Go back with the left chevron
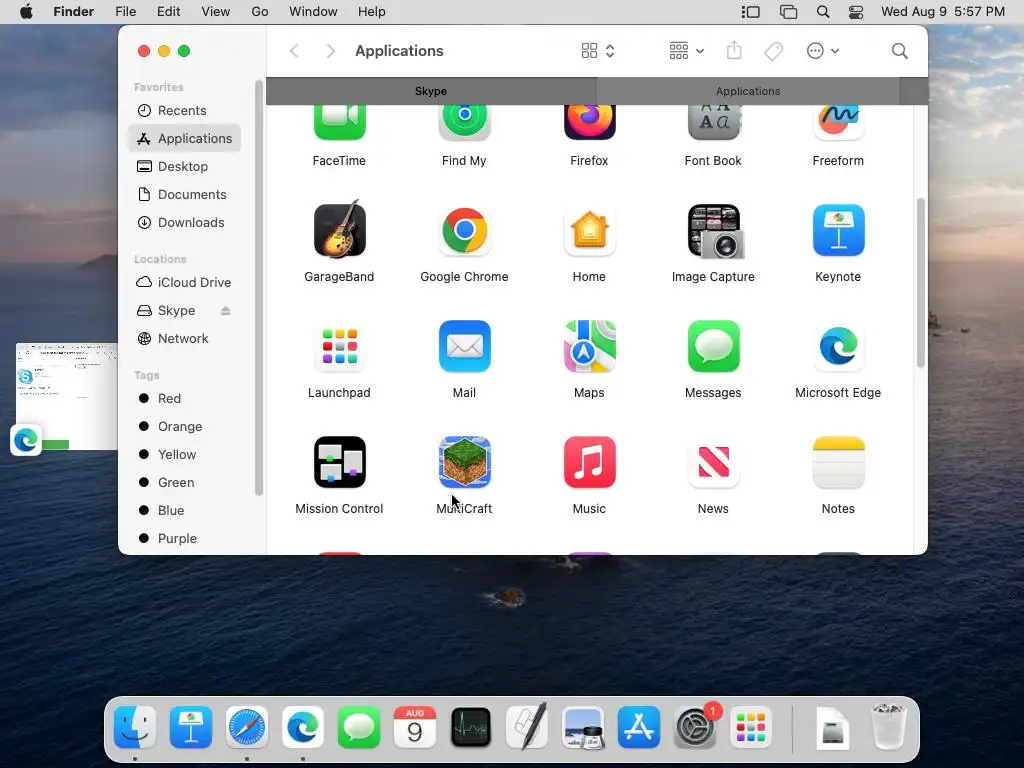 tap(295, 51)
